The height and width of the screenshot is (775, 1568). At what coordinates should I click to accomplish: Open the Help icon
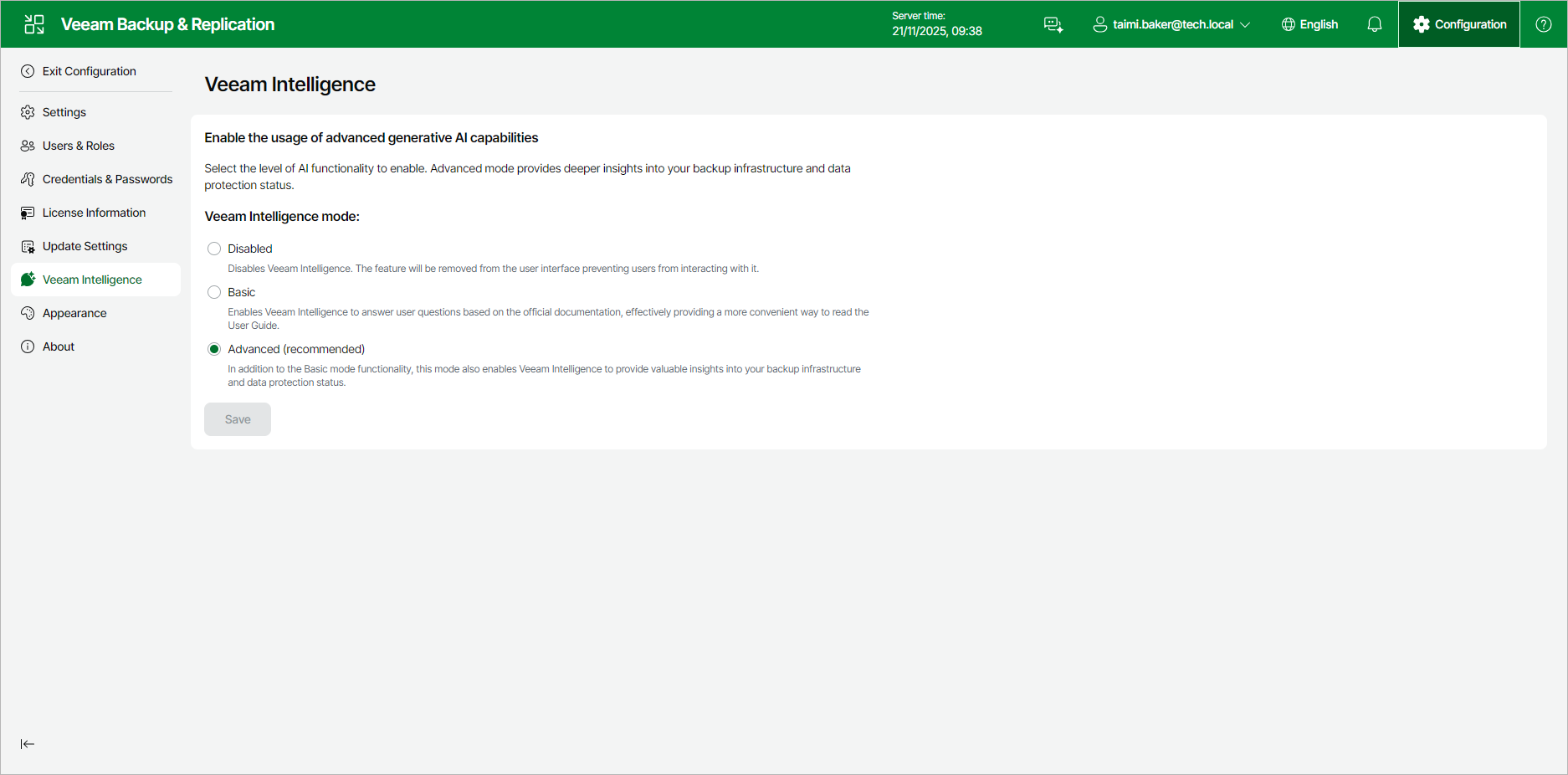coord(1542,23)
